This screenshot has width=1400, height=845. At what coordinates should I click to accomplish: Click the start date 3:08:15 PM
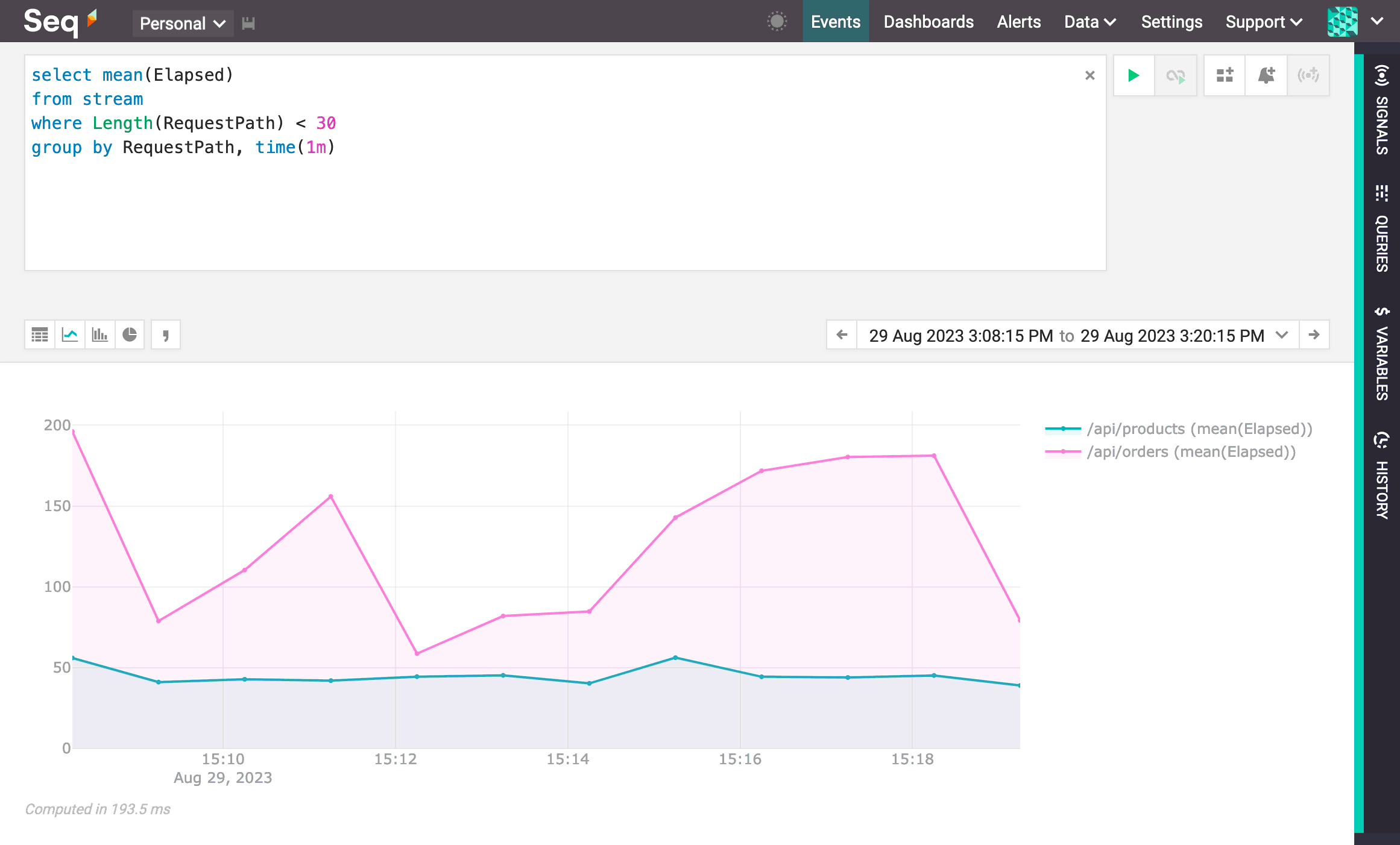(x=961, y=336)
